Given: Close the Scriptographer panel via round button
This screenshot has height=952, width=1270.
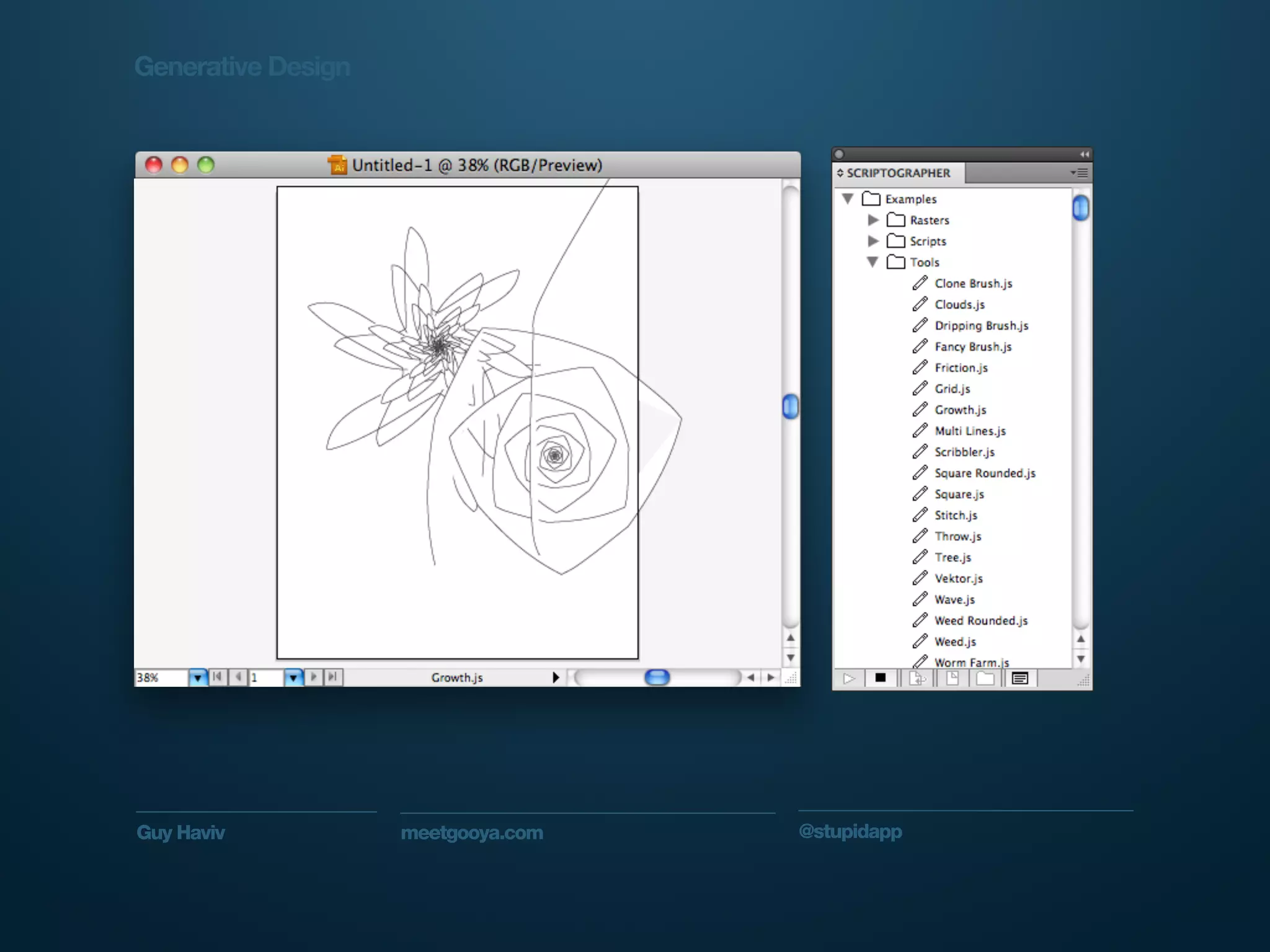Looking at the screenshot, I should pos(840,154).
